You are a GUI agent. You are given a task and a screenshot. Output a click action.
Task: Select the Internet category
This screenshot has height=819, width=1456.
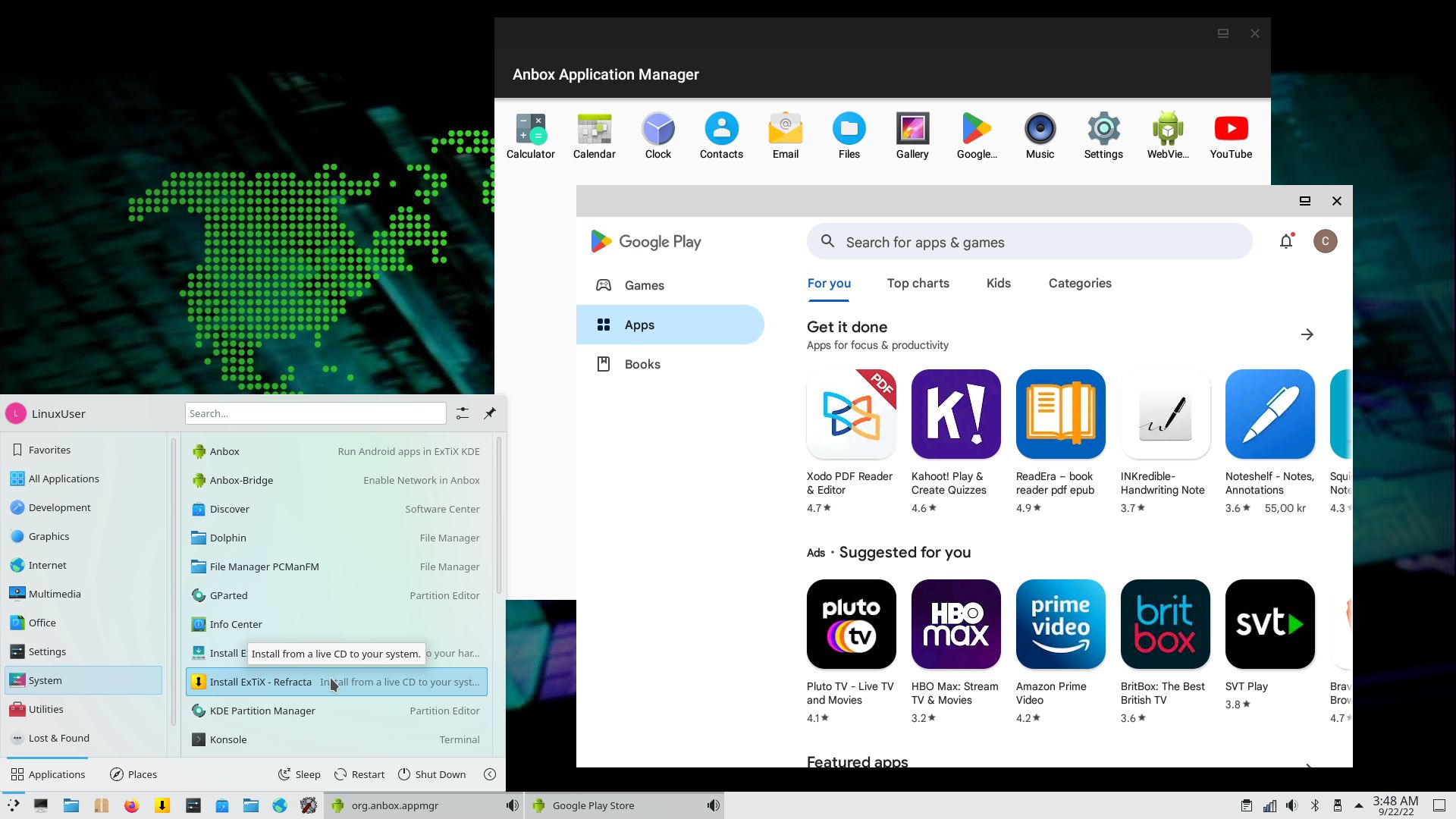83,565
